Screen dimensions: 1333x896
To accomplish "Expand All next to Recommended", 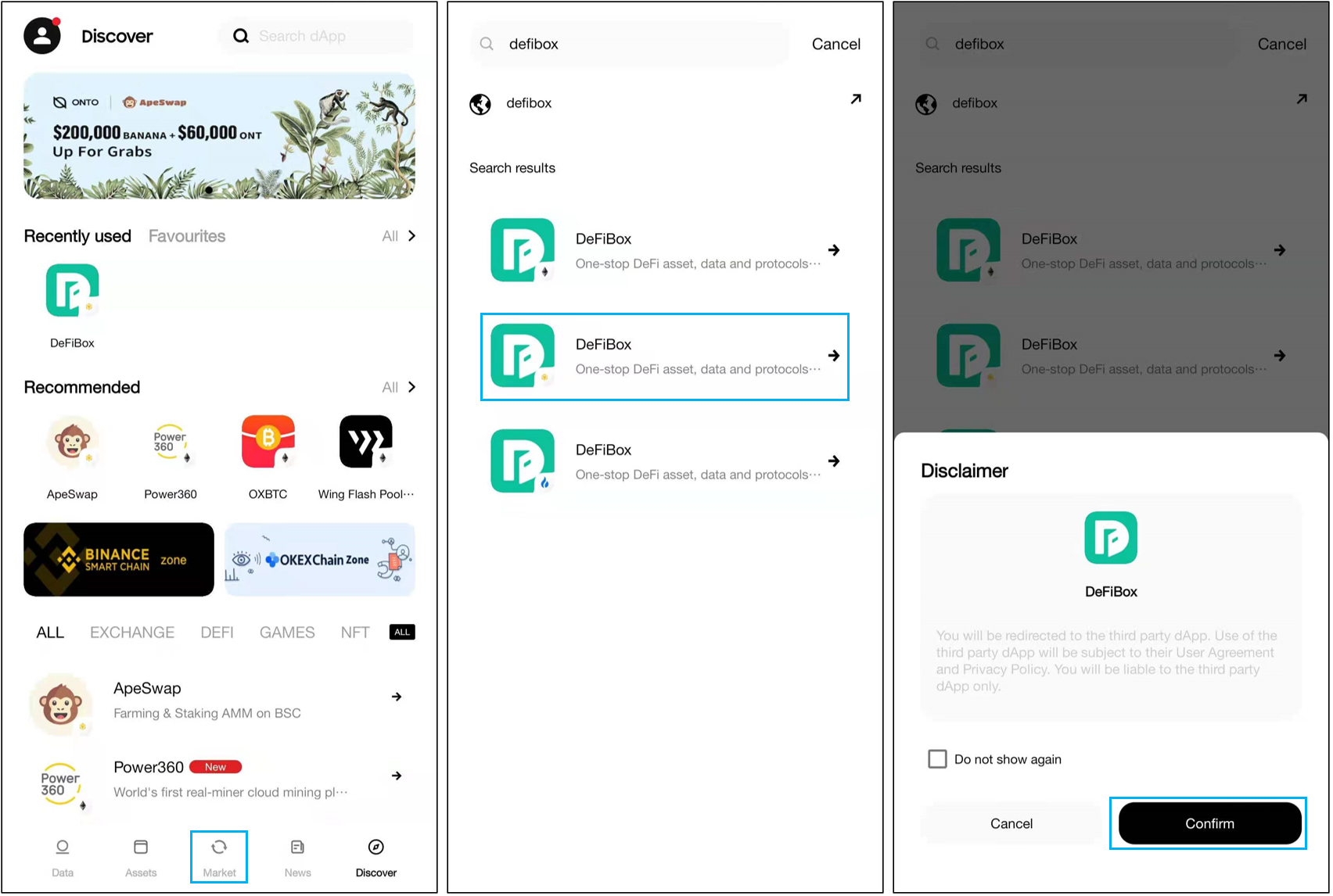I will [x=399, y=387].
